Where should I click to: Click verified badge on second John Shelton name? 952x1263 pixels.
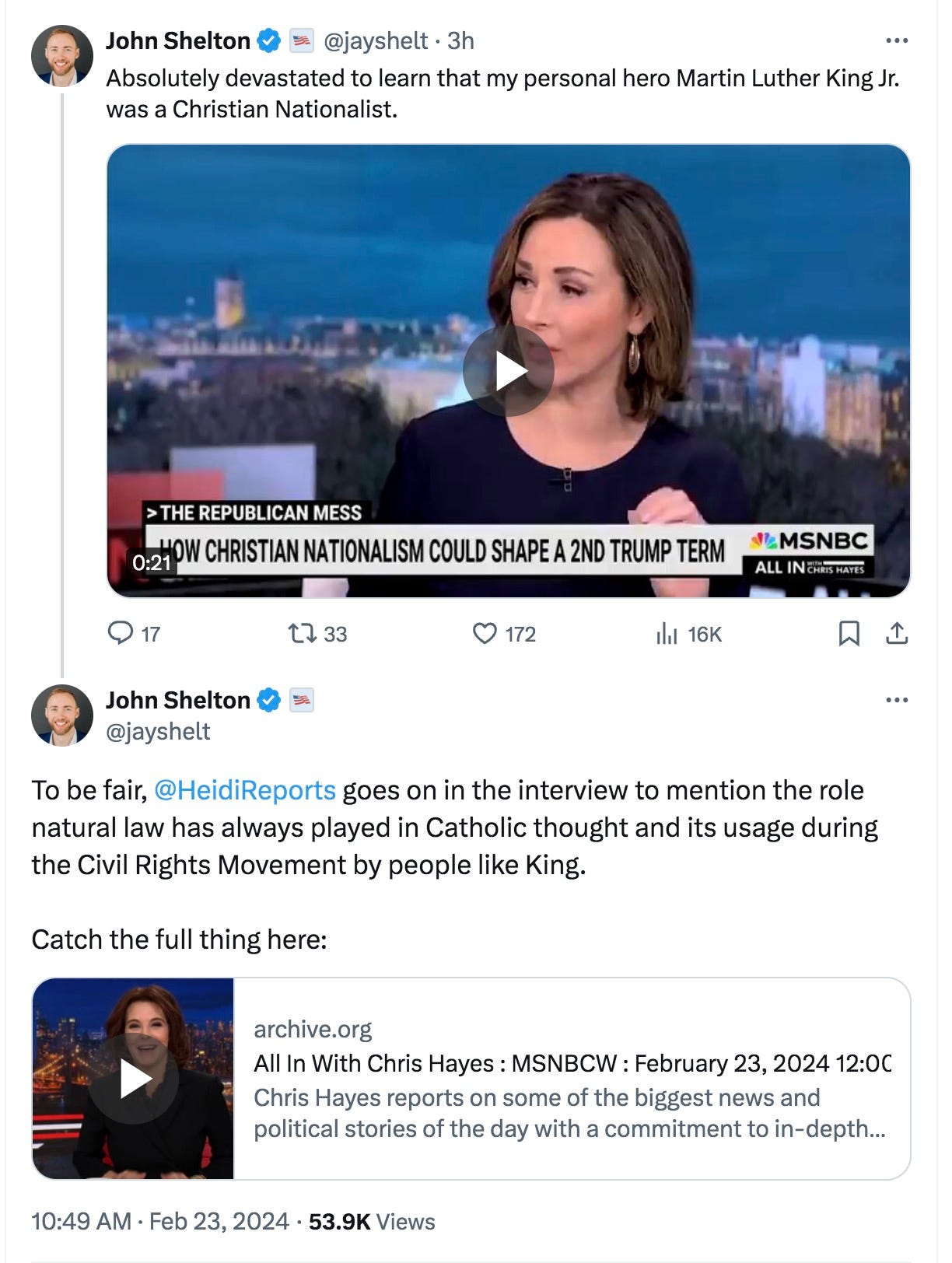tap(268, 700)
